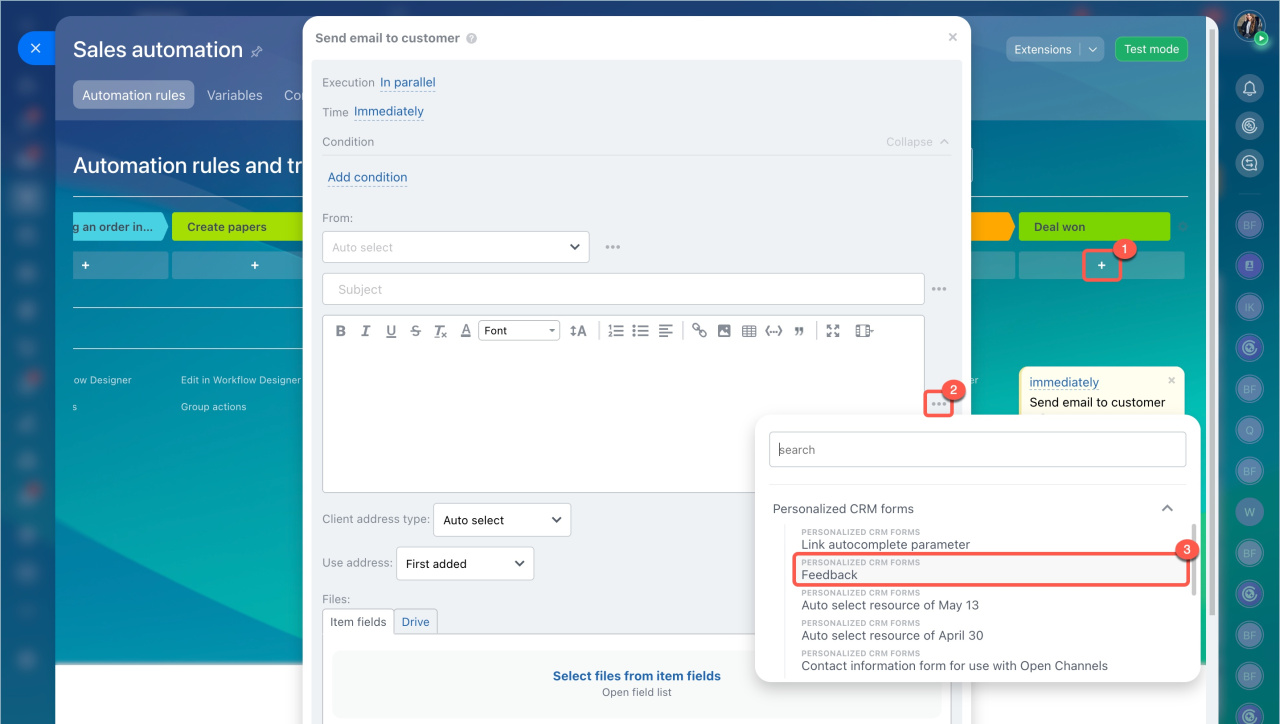The image size is (1280, 724).
Task: Insert a table using the toolbar icon
Action: (x=749, y=331)
